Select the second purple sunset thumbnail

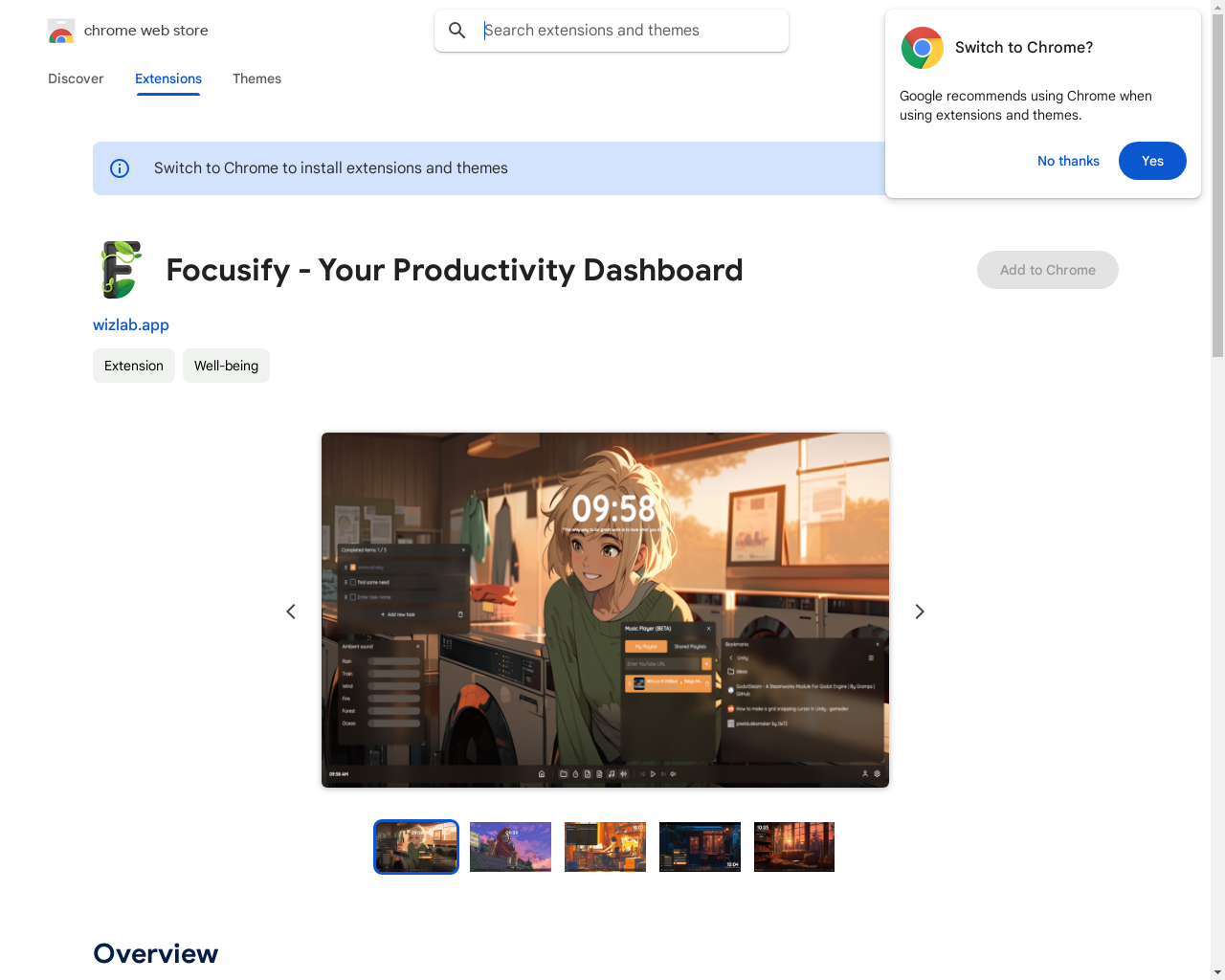(510, 847)
